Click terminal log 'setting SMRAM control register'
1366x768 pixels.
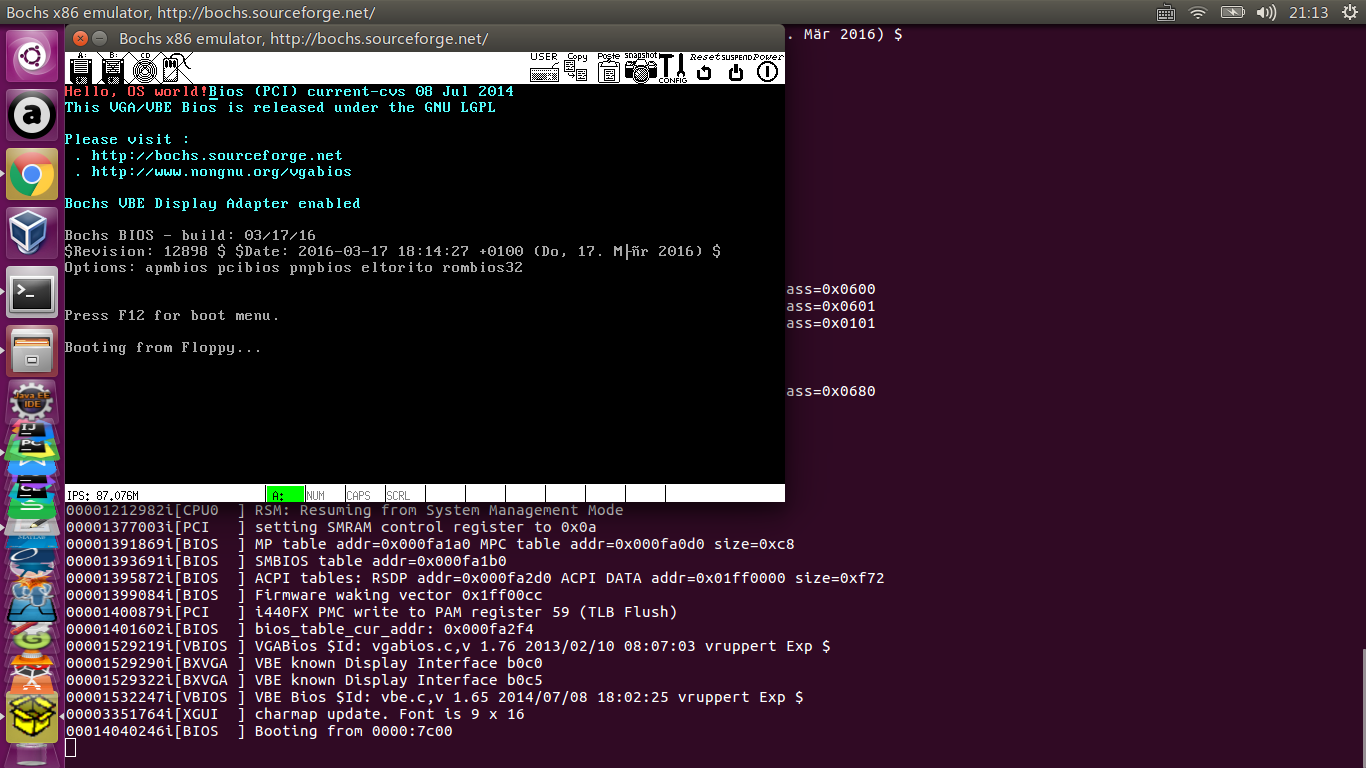(425, 527)
